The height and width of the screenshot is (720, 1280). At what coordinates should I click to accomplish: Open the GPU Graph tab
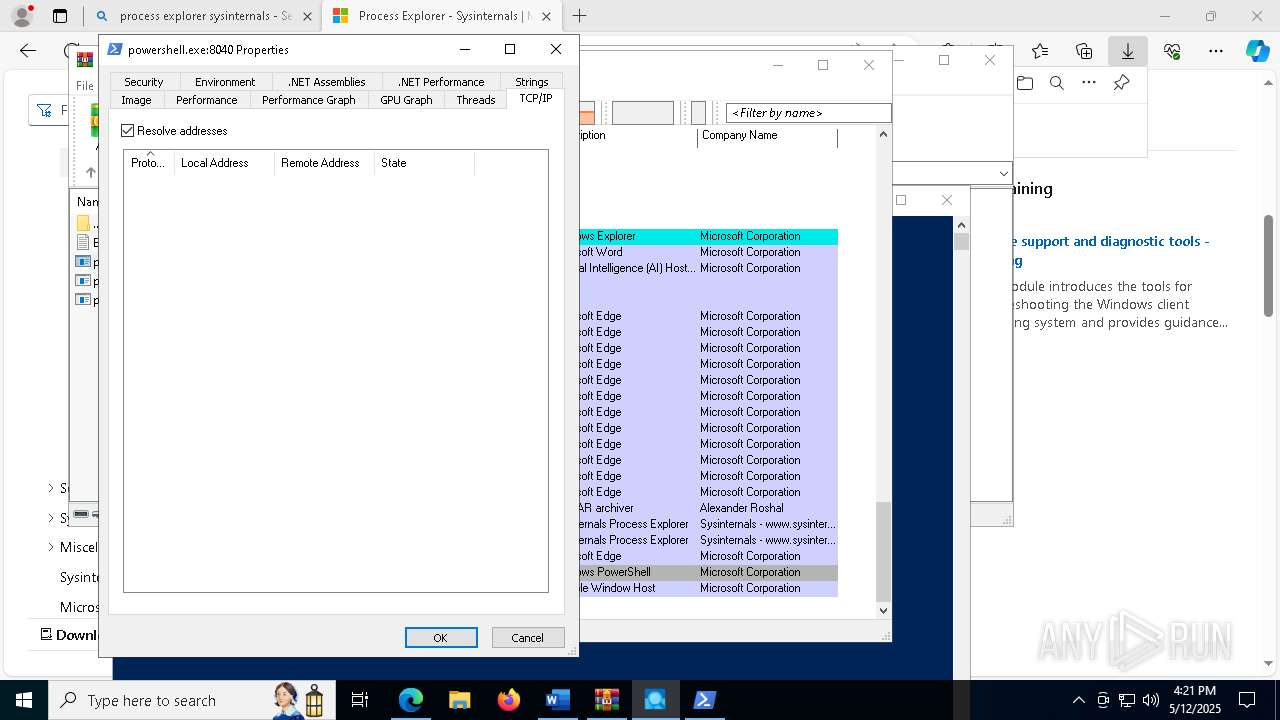pyautogui.click(x=406, y=100)
